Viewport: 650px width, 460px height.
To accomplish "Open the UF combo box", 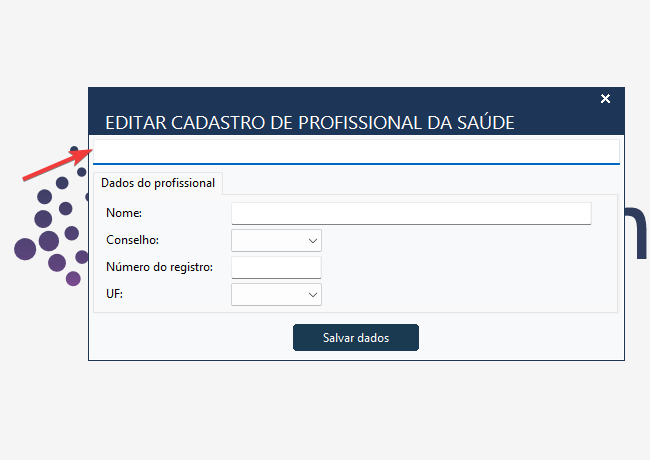I will point(276,295).
